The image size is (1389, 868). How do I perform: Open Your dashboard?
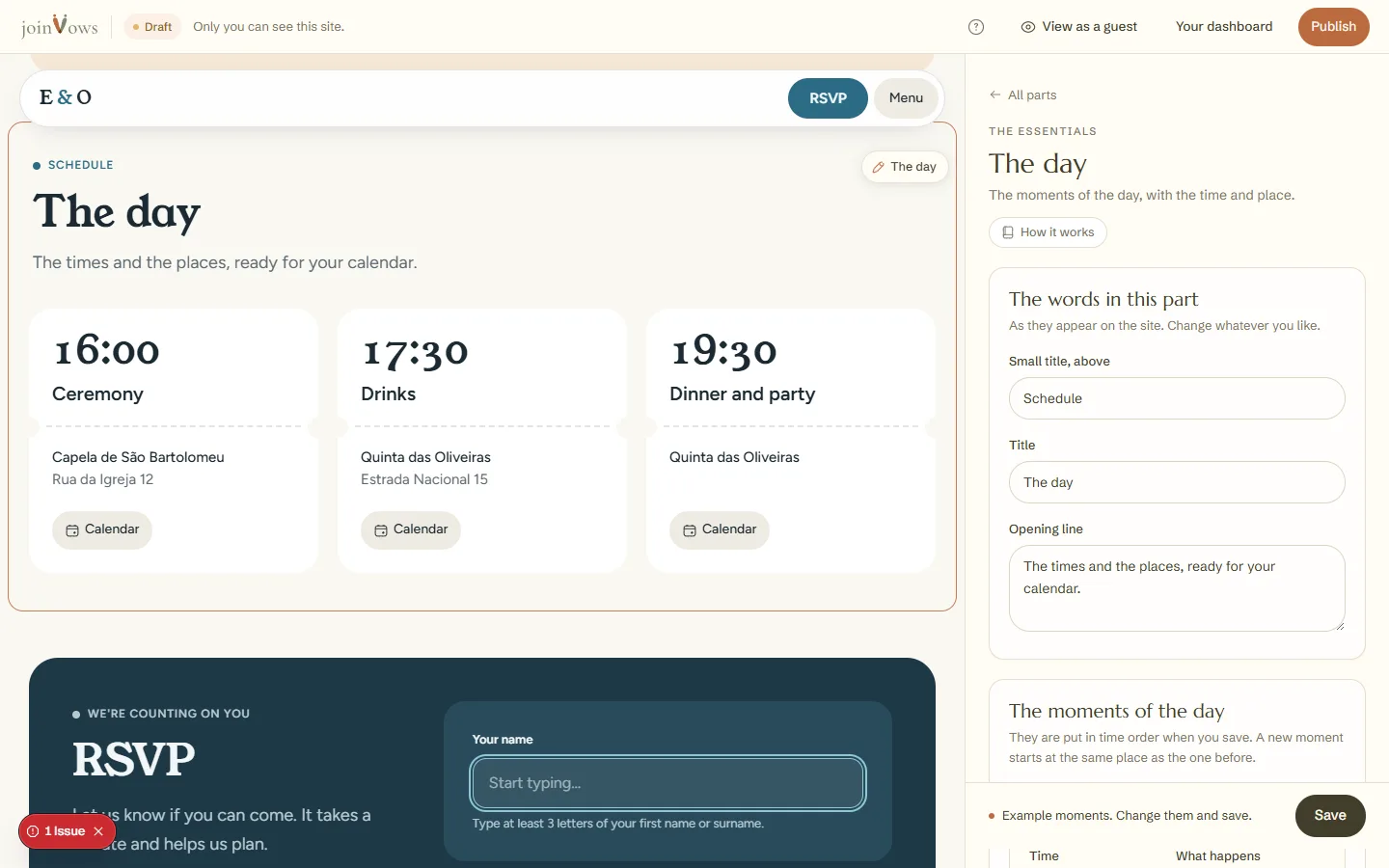(x=1224, y=27)
